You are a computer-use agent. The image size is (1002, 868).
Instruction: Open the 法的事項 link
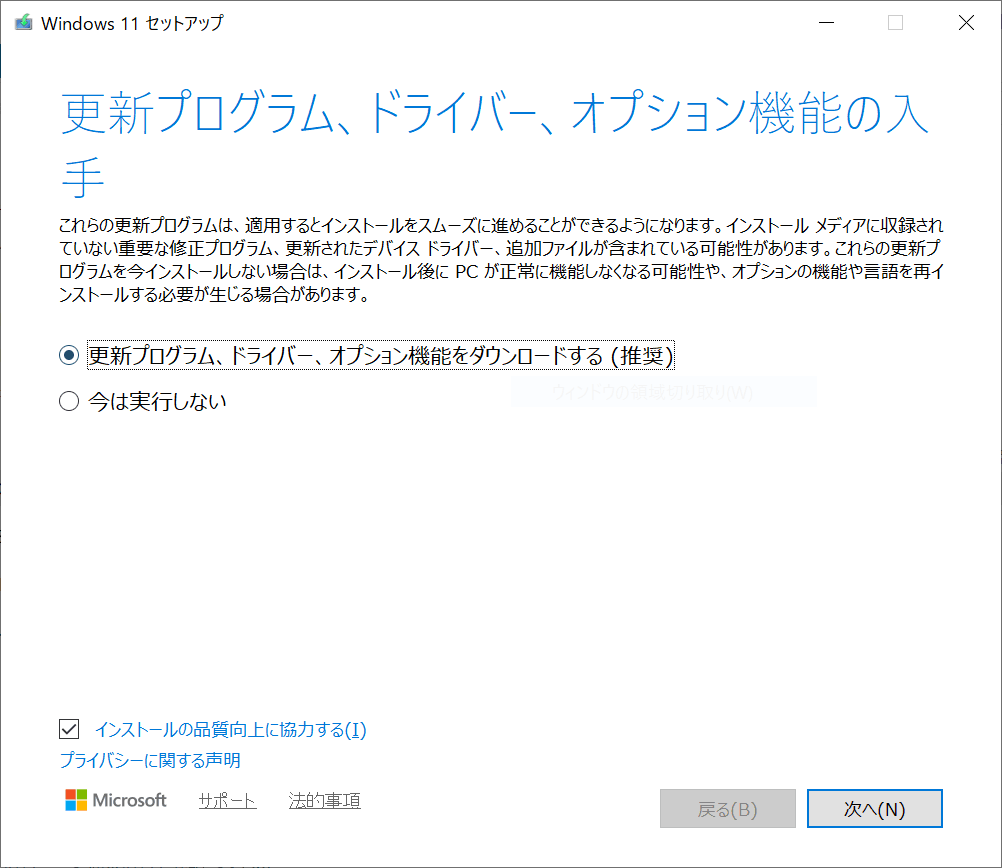tap(324, 801)
